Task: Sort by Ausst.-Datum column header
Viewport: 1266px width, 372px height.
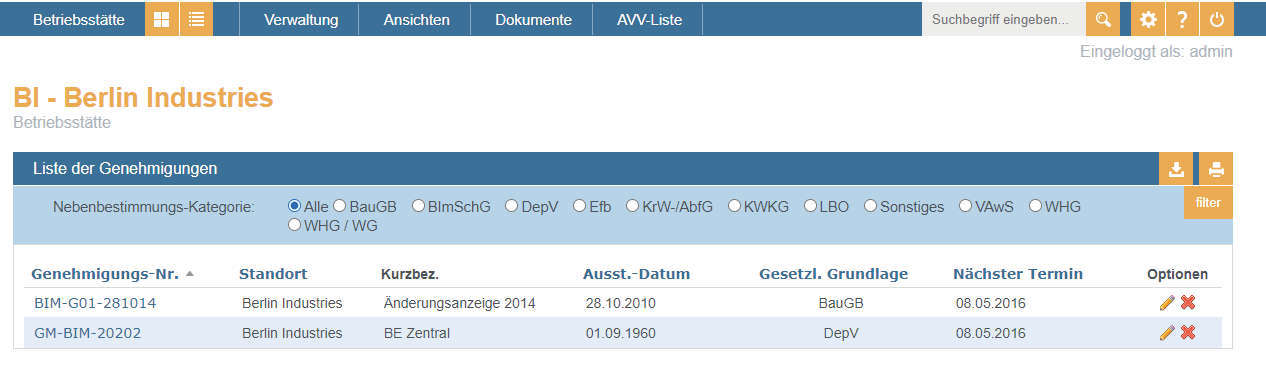Action: tap(637, 274)
